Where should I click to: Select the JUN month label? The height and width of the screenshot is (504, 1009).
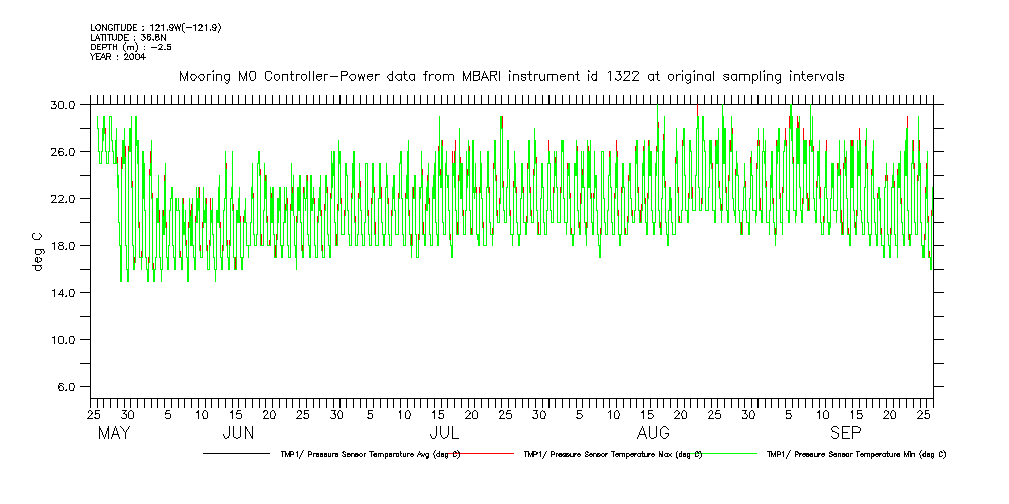click(x=237, y=433)
